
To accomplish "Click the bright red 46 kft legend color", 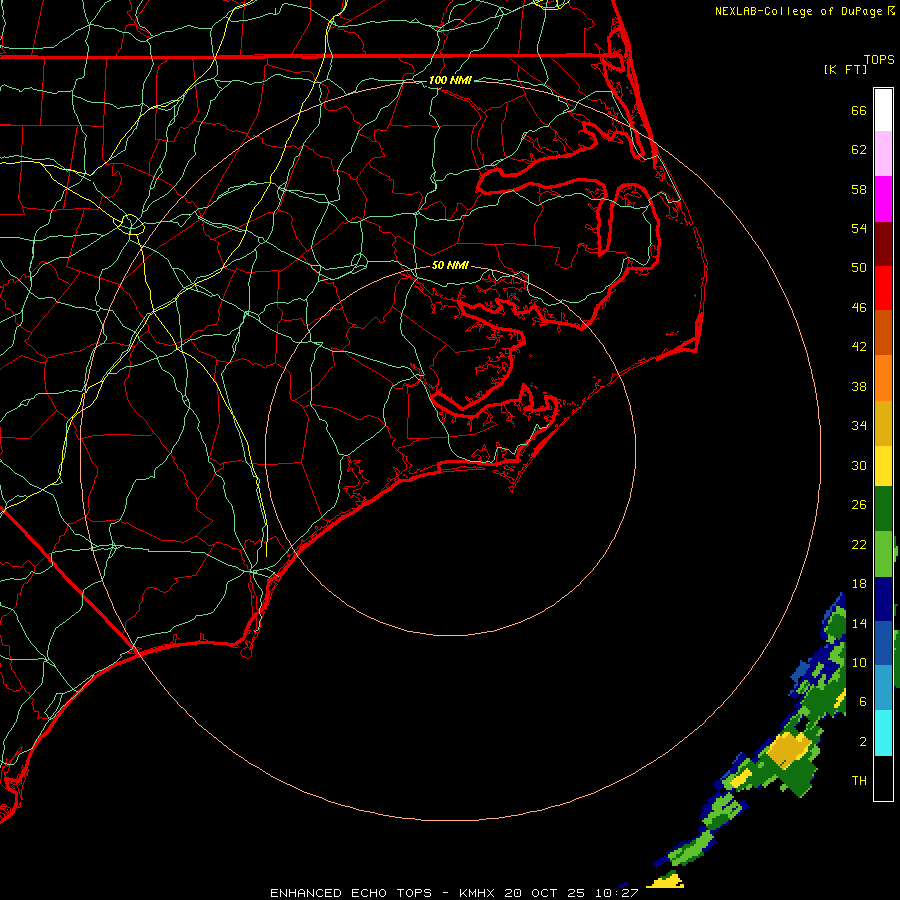I will click(883, 288).
